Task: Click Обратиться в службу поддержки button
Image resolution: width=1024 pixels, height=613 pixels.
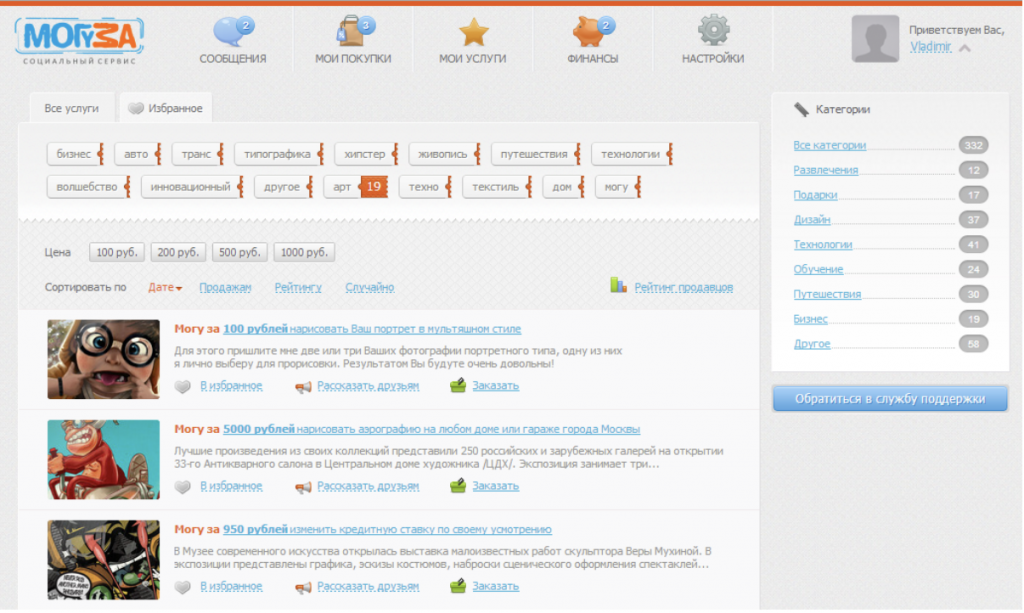Action: pyautogui.click(x=889, y=399)
